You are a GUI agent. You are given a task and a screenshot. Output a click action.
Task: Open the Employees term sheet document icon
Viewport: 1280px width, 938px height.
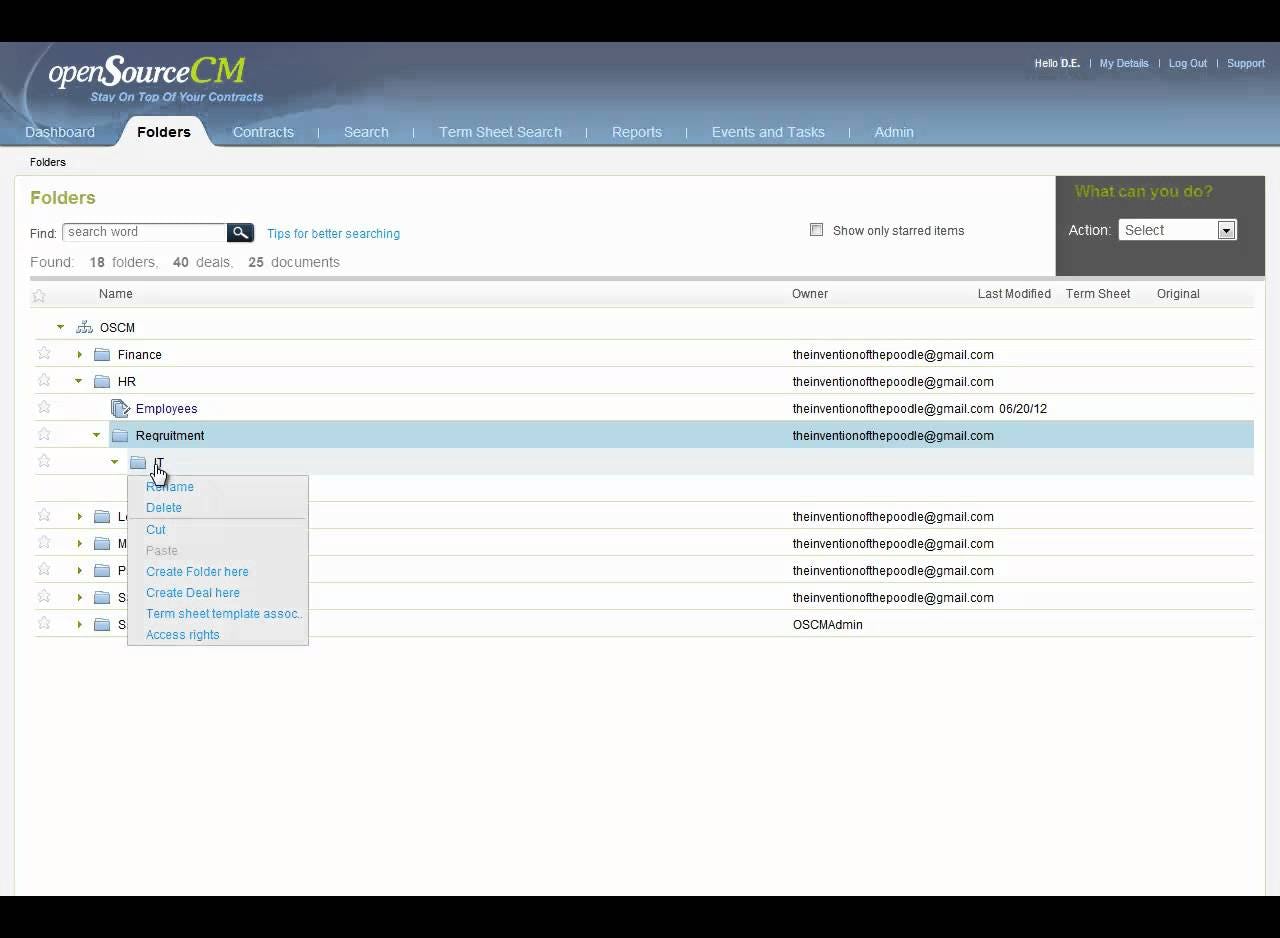pos(120,408)
